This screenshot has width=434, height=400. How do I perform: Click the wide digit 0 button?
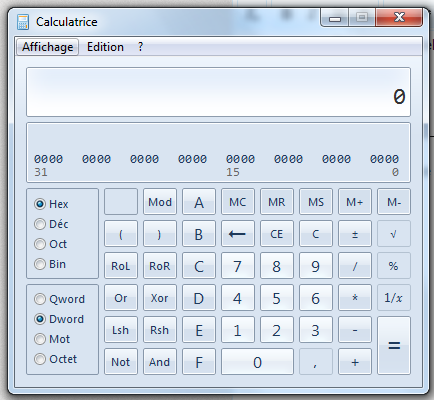point(257,362)
